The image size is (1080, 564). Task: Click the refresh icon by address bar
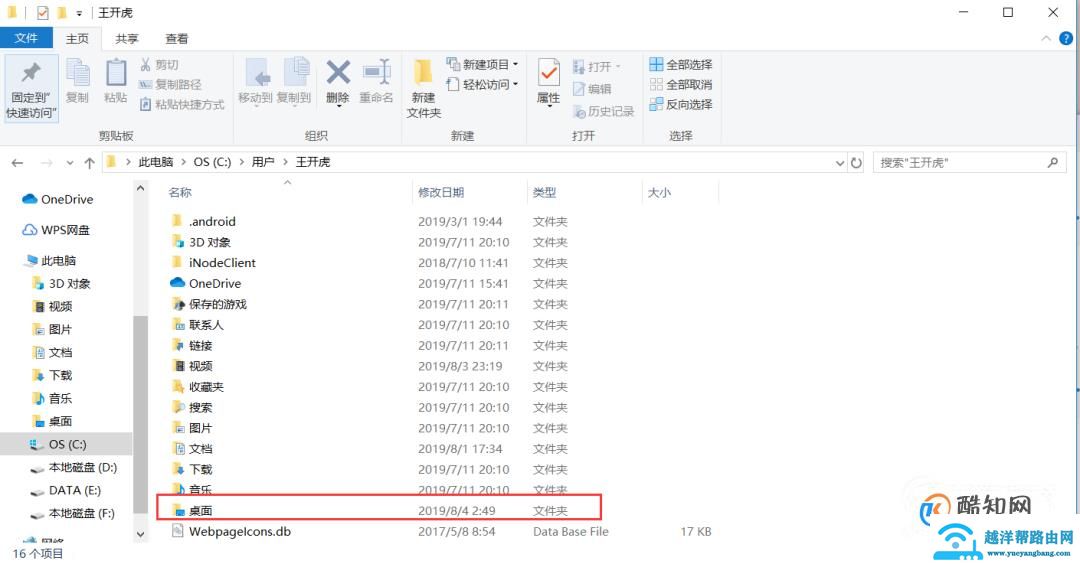tap(856, 163)
